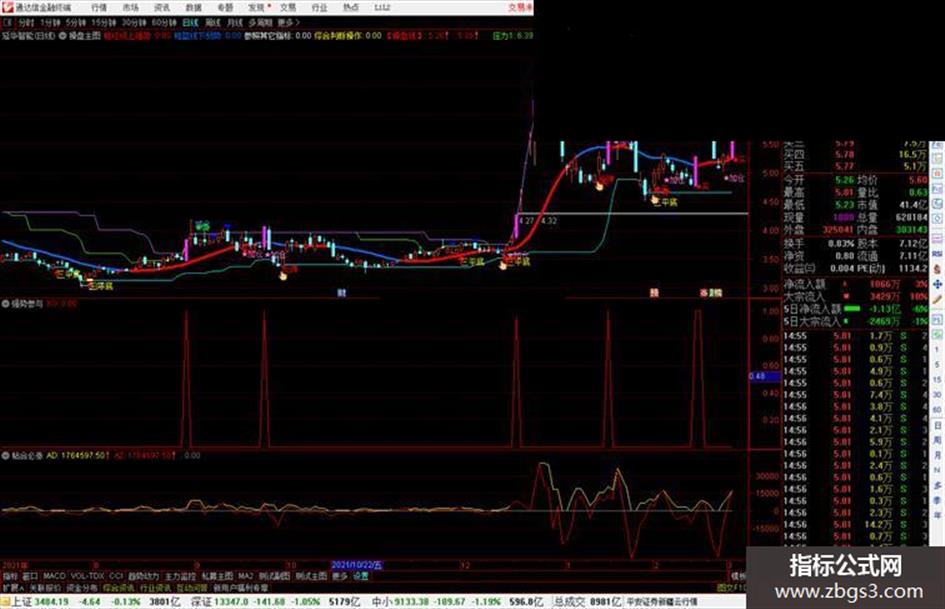Click the 上证 index in the status bar
Viewport: 945px width, 609px height.
point(20,602)
